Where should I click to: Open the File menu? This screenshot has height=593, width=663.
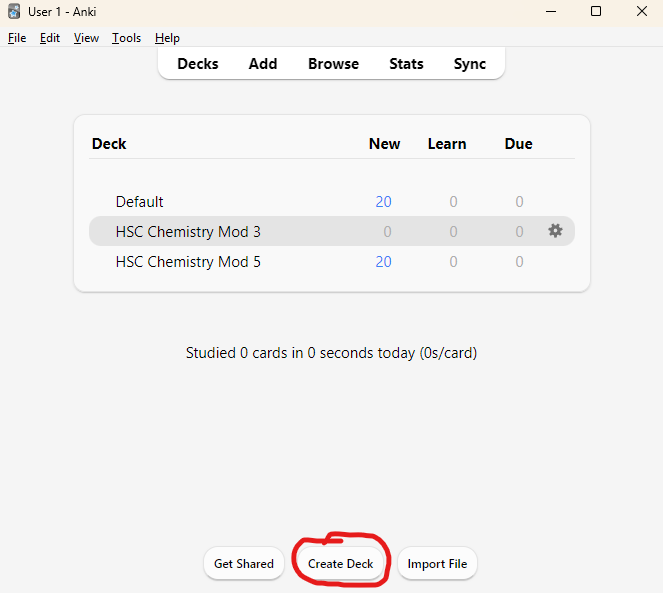pyautogui.click(x=17, y=38)
